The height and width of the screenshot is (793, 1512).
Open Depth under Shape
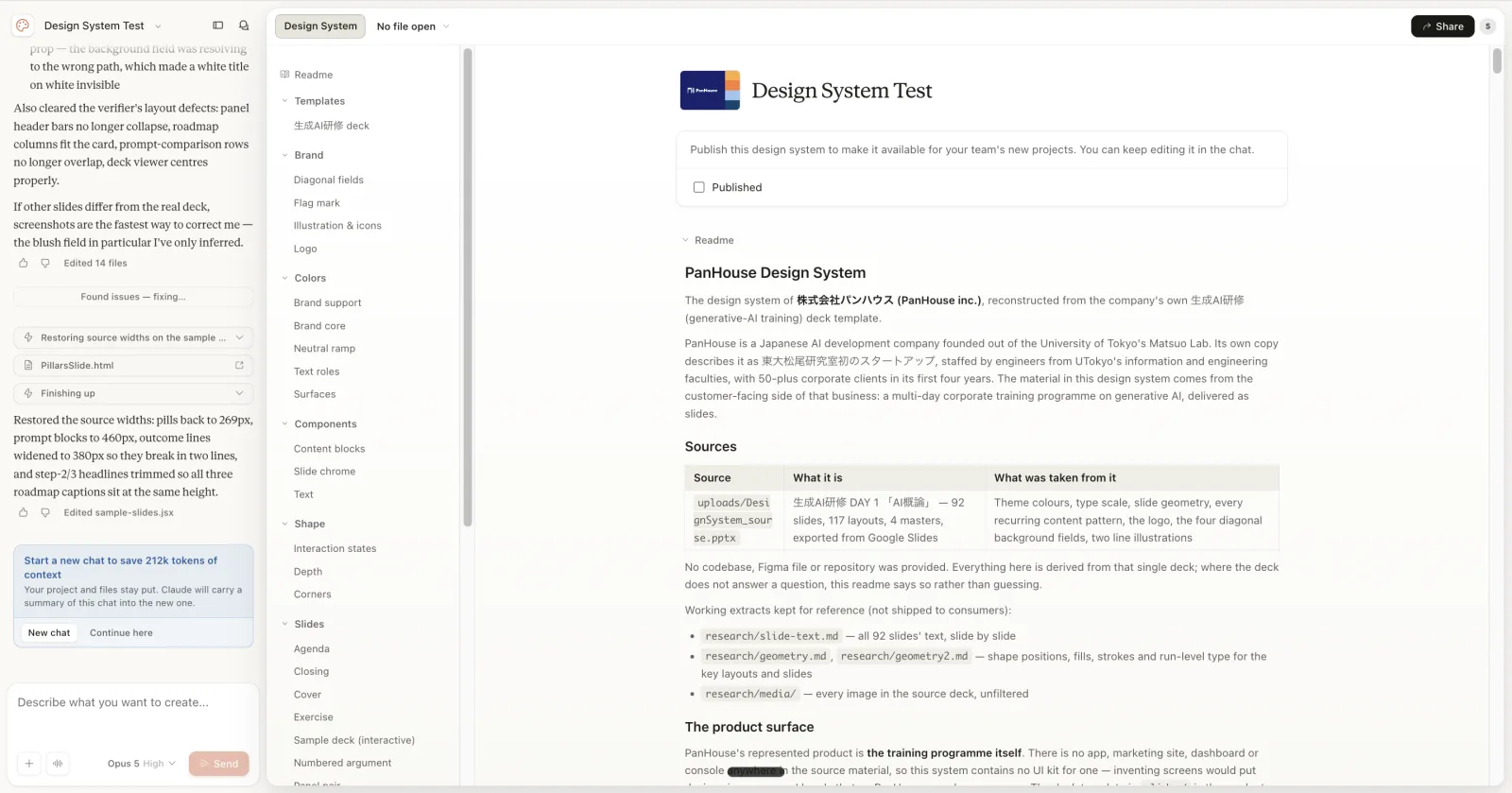pyautogui.click(x=308, y=572)
